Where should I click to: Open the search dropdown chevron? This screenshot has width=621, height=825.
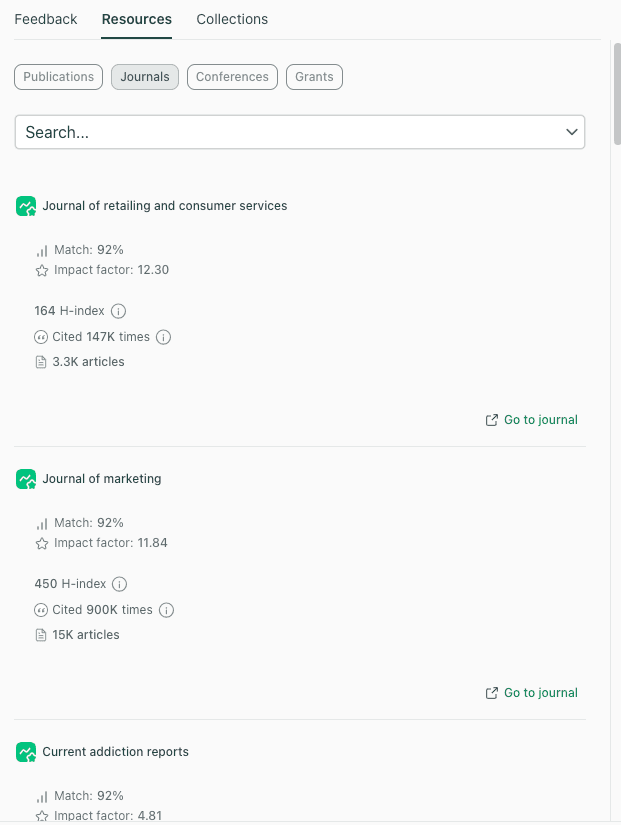point(571,131)
